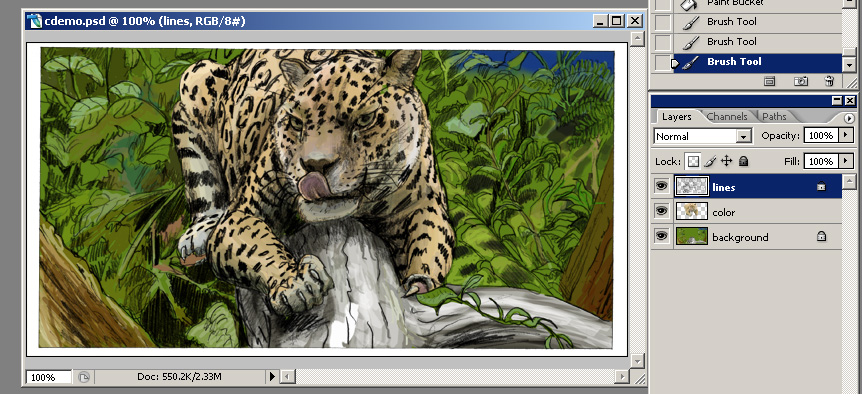Click lock all padlock icon

coord(743,161)
